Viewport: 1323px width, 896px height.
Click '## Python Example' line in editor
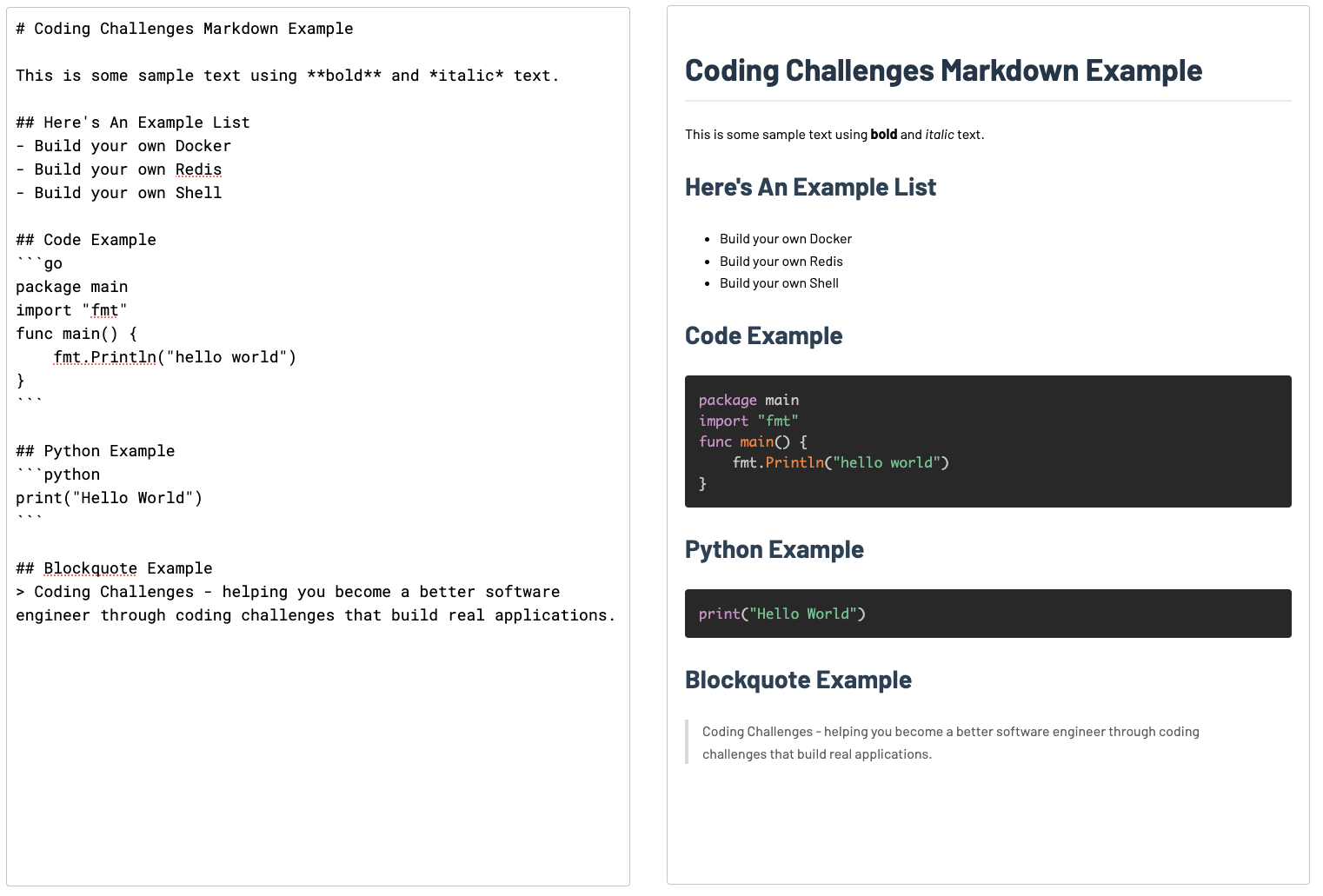[96, 451]
